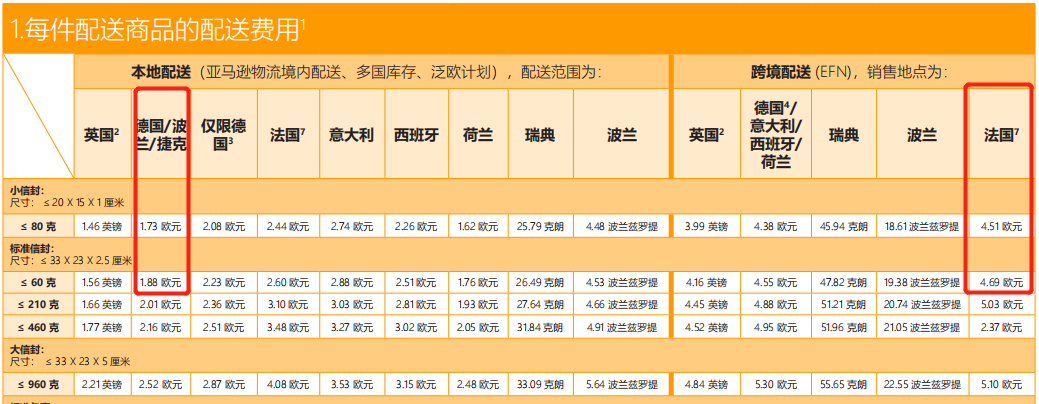Click the 1.73 欧元 cell
Viewport: 1039px width, 404px height.
161,227
